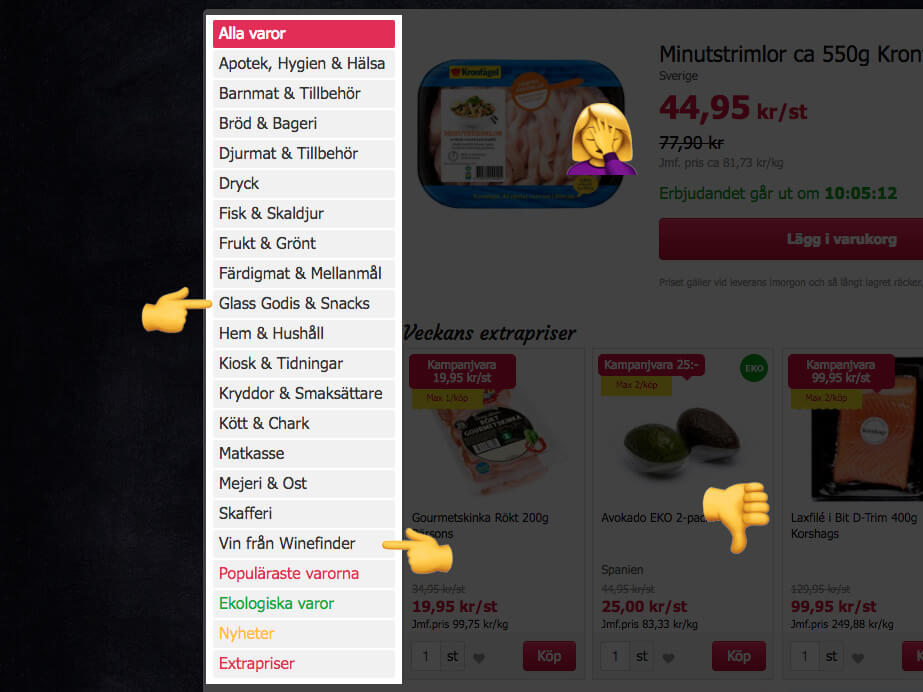Click Köp button for Gourmetskinka
This screenshot has height=692, width=923.
[549, 656]
